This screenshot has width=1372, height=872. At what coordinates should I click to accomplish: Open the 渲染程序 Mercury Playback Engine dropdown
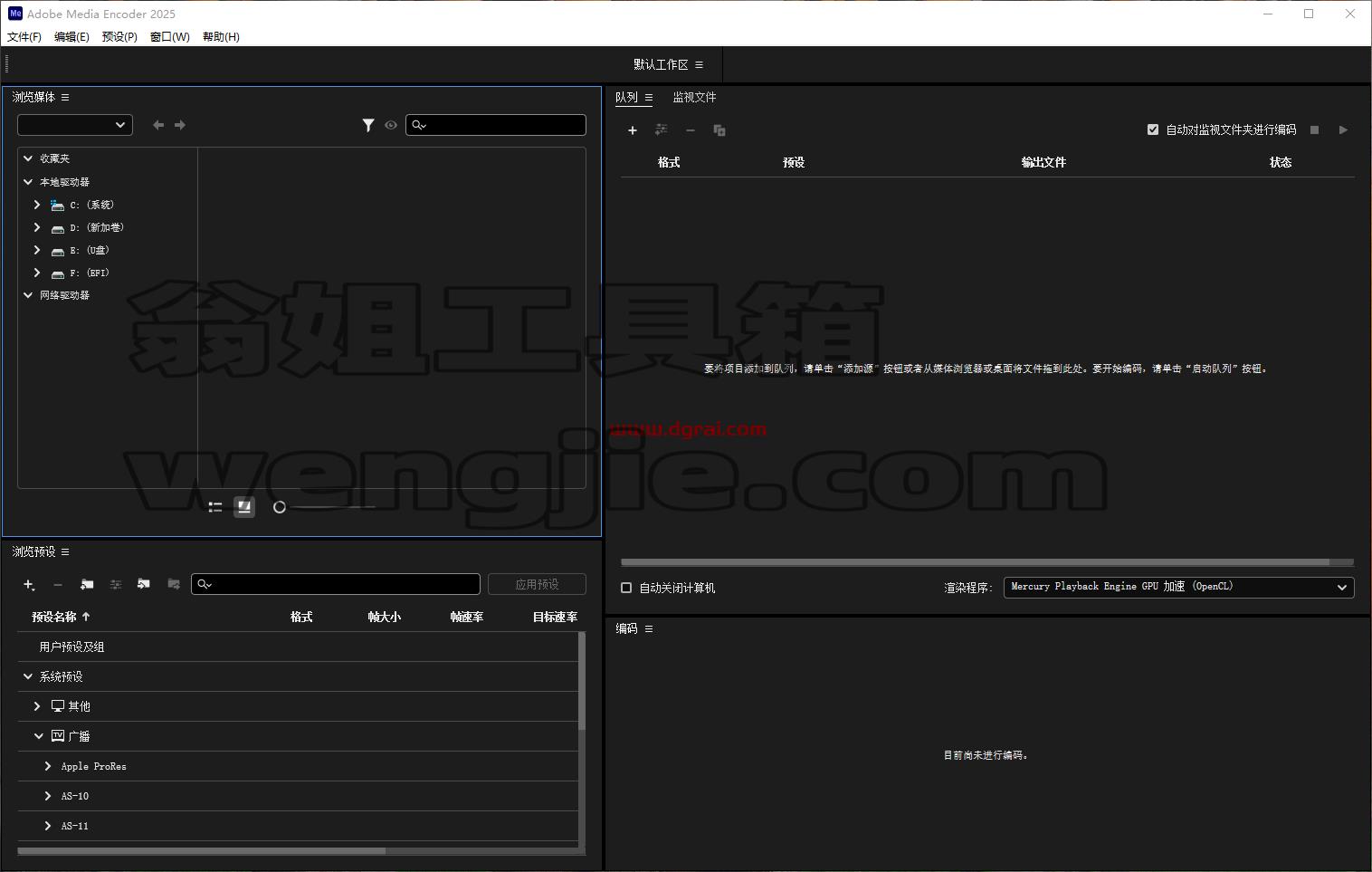1178,587
